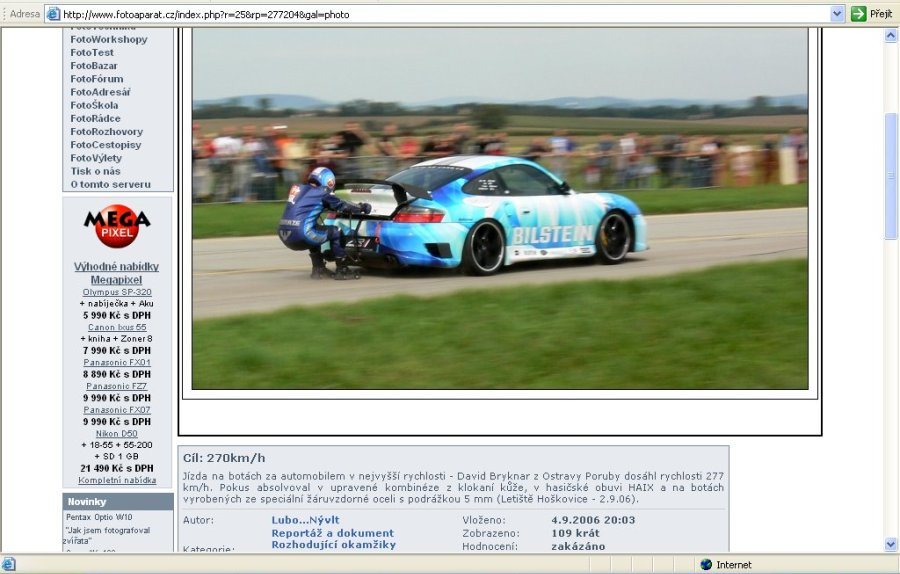This screenshot has width=900, height=574.
Task: Open Reportáž a dokument category link
Action: point(332,533)
